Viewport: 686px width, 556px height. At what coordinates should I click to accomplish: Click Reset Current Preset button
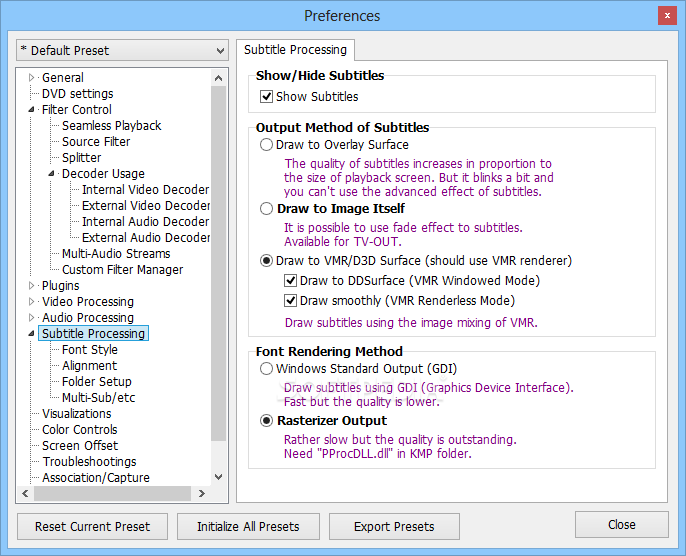tap(92, 526)
